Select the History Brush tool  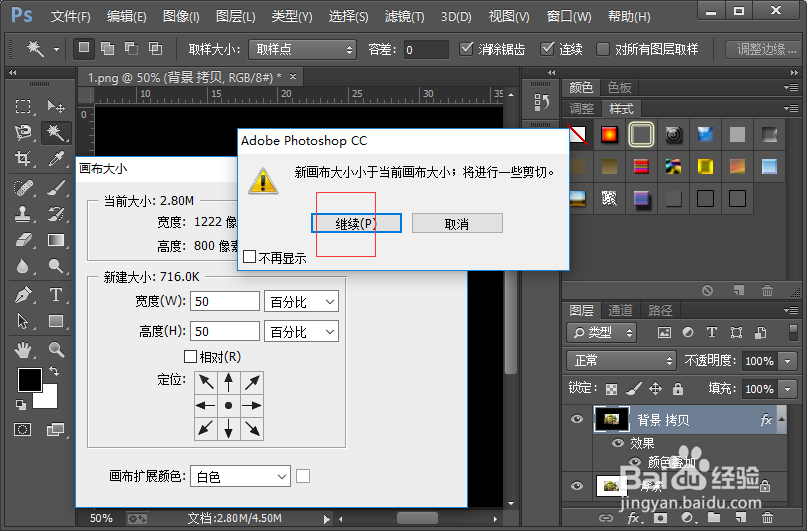pos(56,214)
